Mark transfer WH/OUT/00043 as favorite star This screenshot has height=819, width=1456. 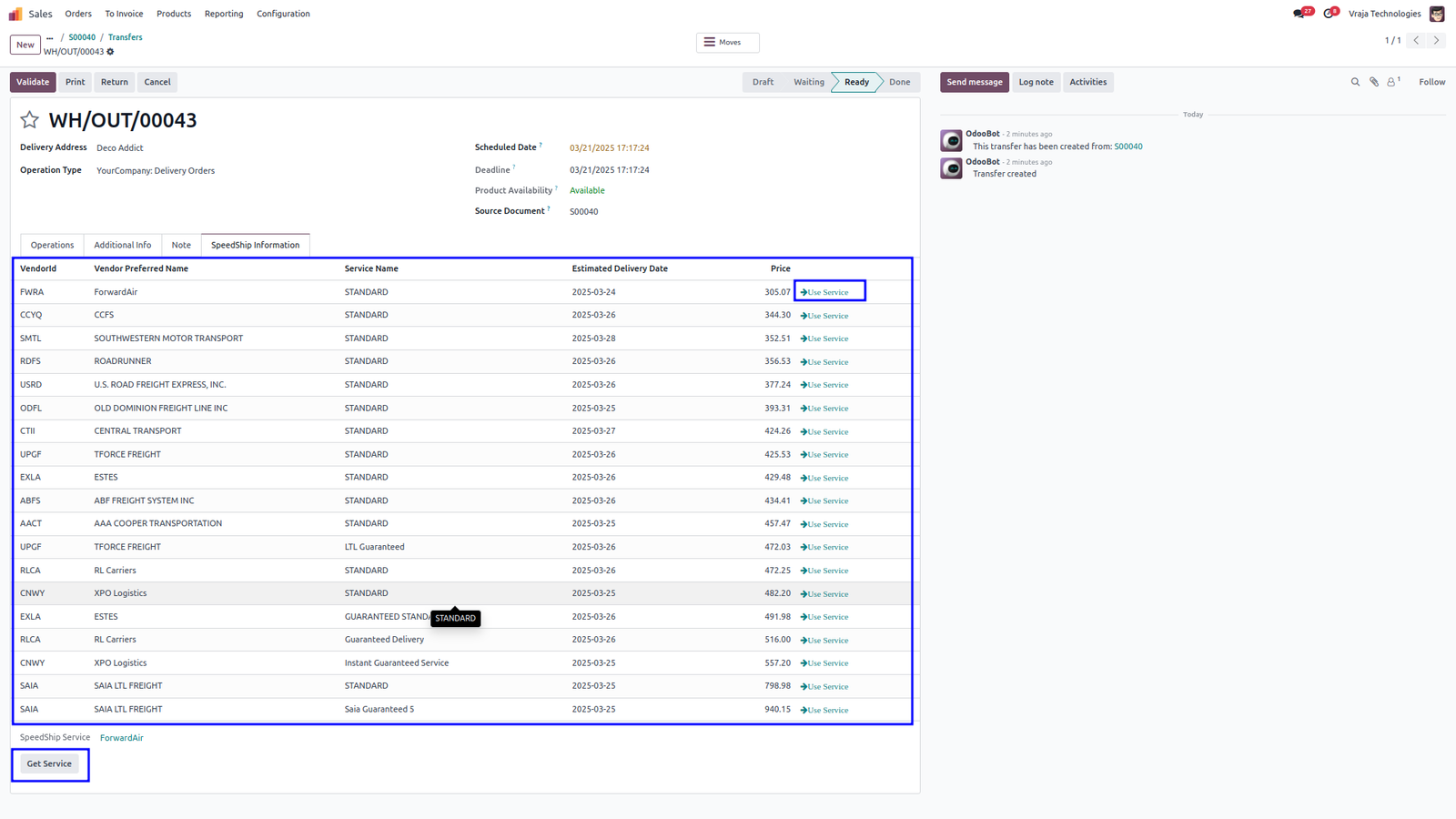29,120
